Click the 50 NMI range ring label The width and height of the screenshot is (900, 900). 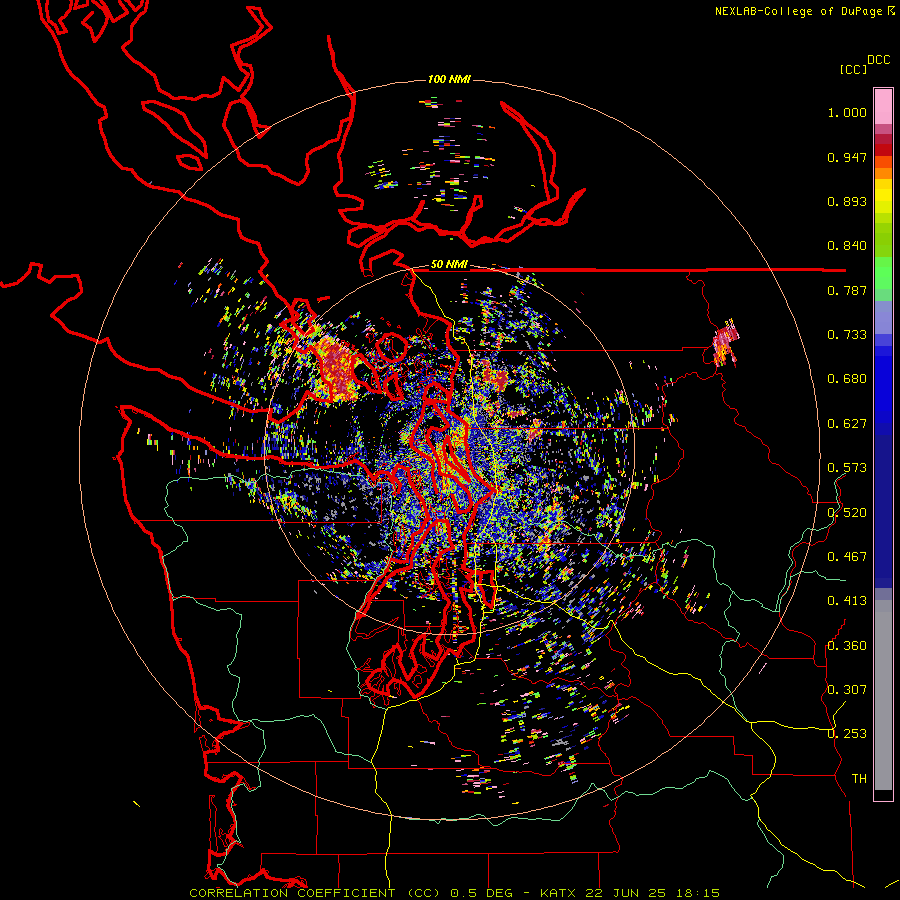coord(449,265)
